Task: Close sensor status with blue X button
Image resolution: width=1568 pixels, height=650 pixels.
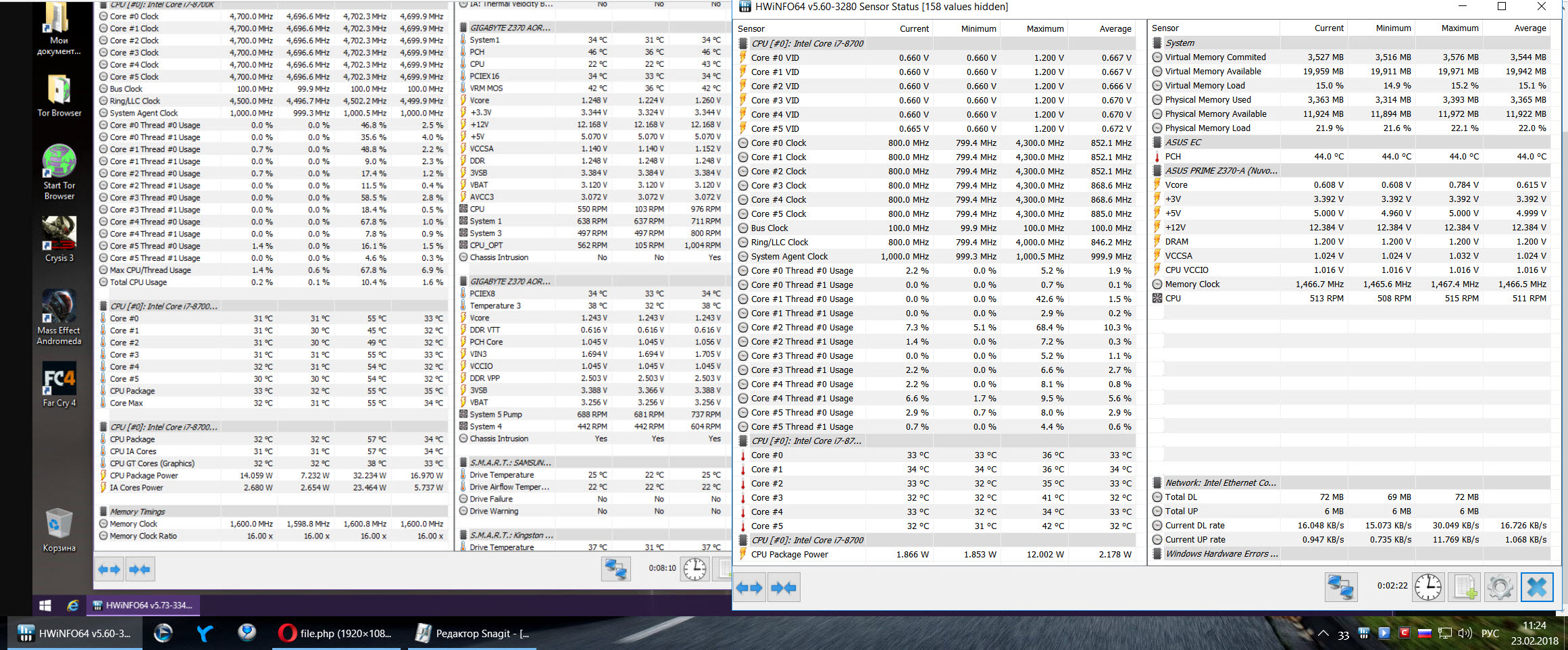Action: 1537,586
